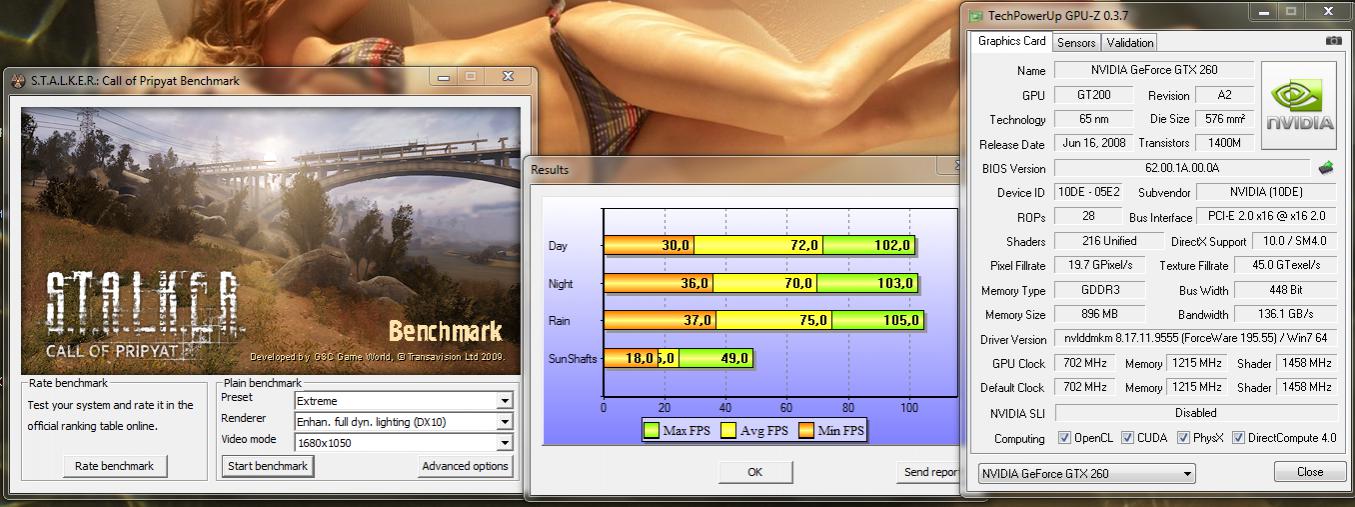
Task: Click the SunShafts max FPS bar 49,0
Action: point(715,358)
